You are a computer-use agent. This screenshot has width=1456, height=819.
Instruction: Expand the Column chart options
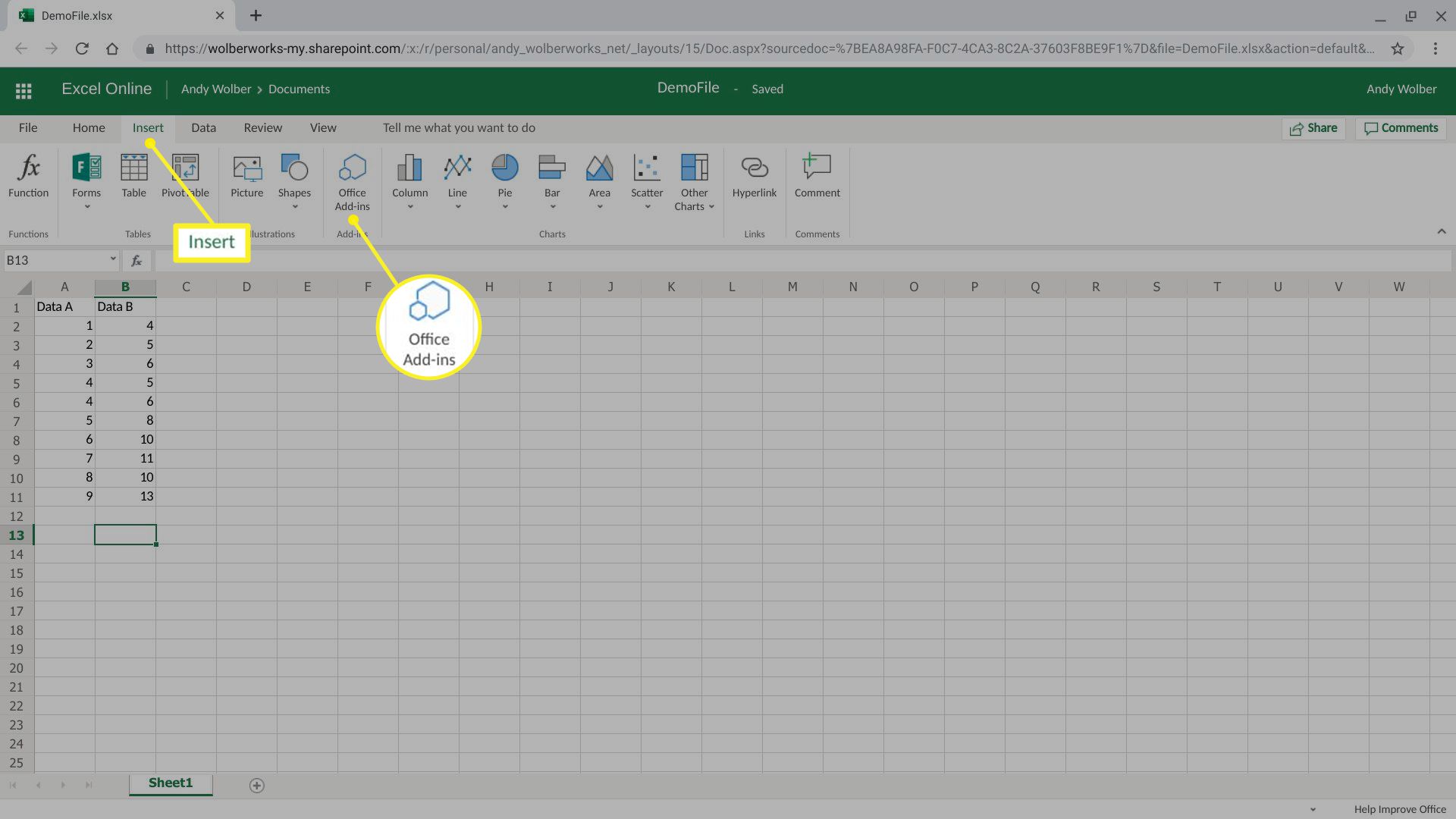pos(410,206)
